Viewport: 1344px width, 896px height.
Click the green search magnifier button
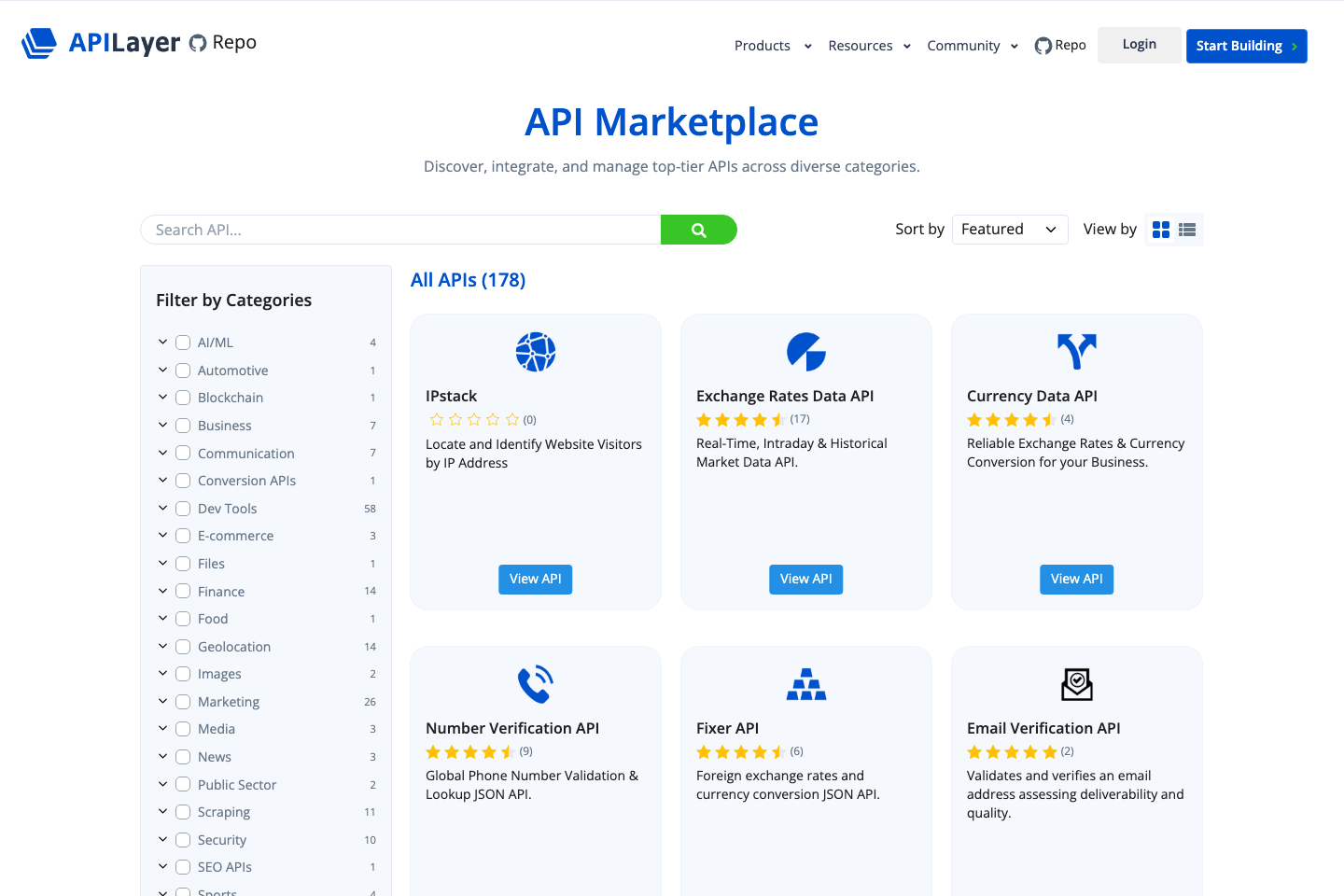(x=698, y=229)
